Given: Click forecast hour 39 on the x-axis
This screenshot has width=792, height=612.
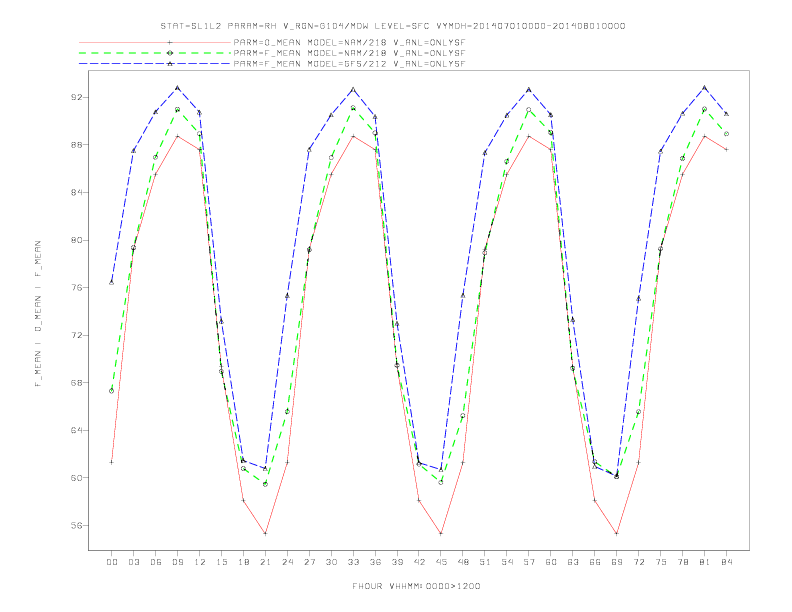Looking at the screenshot, I should pyautogui.click(x=397, y=562).
